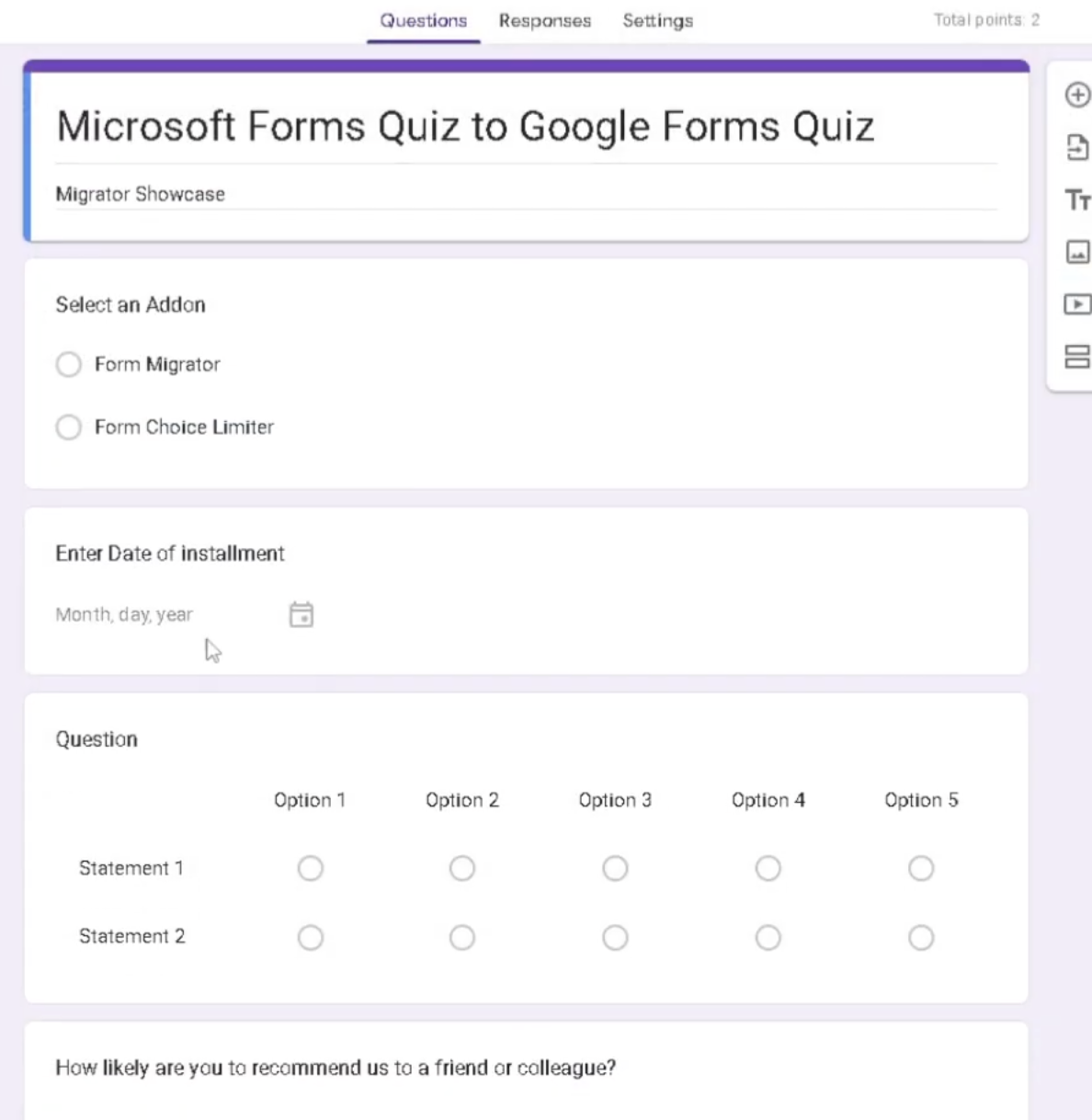Add title and description via Tt icon
Viewport: 1092px width, 1120px height.
1076,200
